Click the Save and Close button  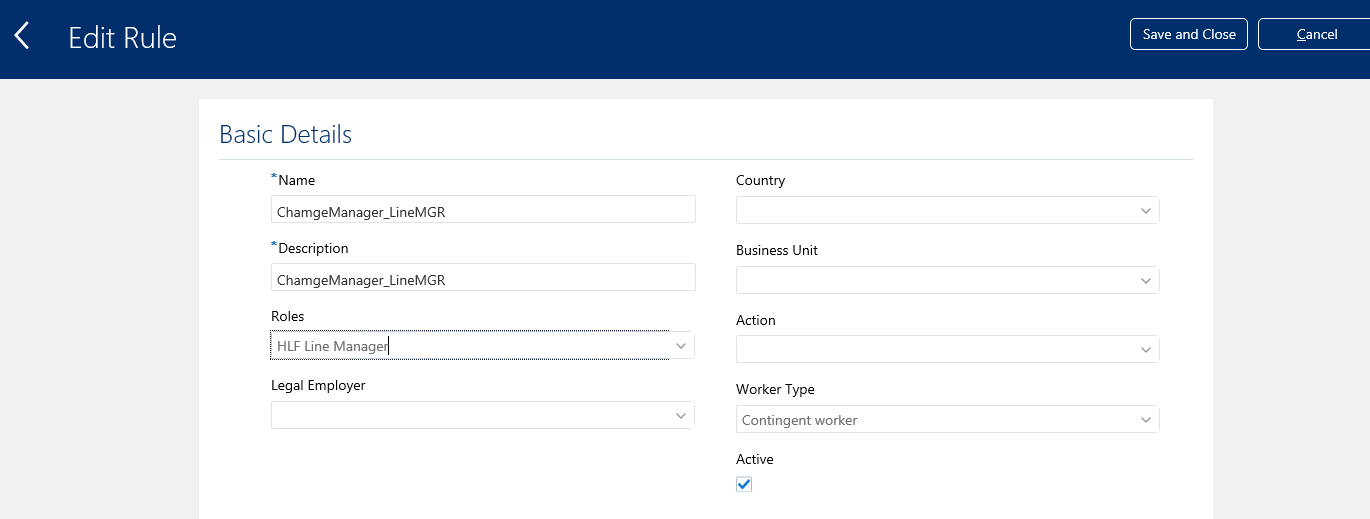tap(1189, 34)
